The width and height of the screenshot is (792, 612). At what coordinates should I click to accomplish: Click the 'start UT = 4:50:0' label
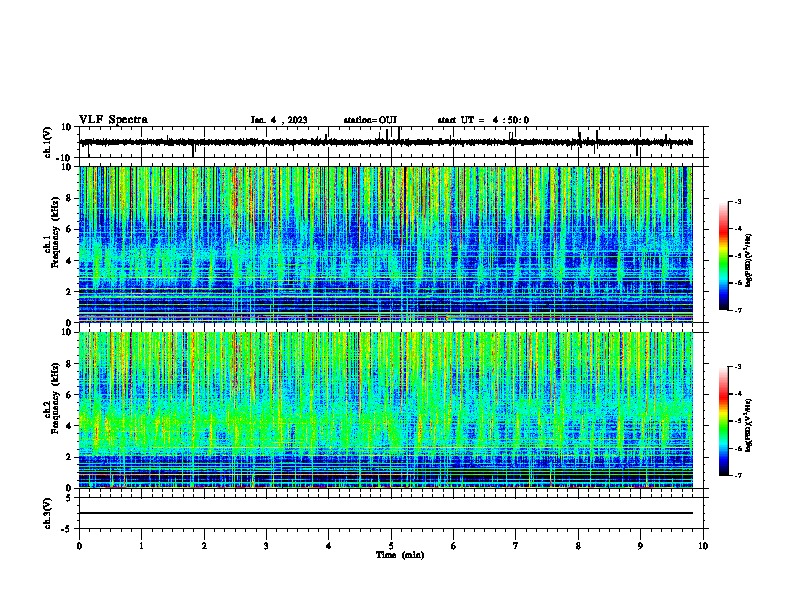(483, 120)
